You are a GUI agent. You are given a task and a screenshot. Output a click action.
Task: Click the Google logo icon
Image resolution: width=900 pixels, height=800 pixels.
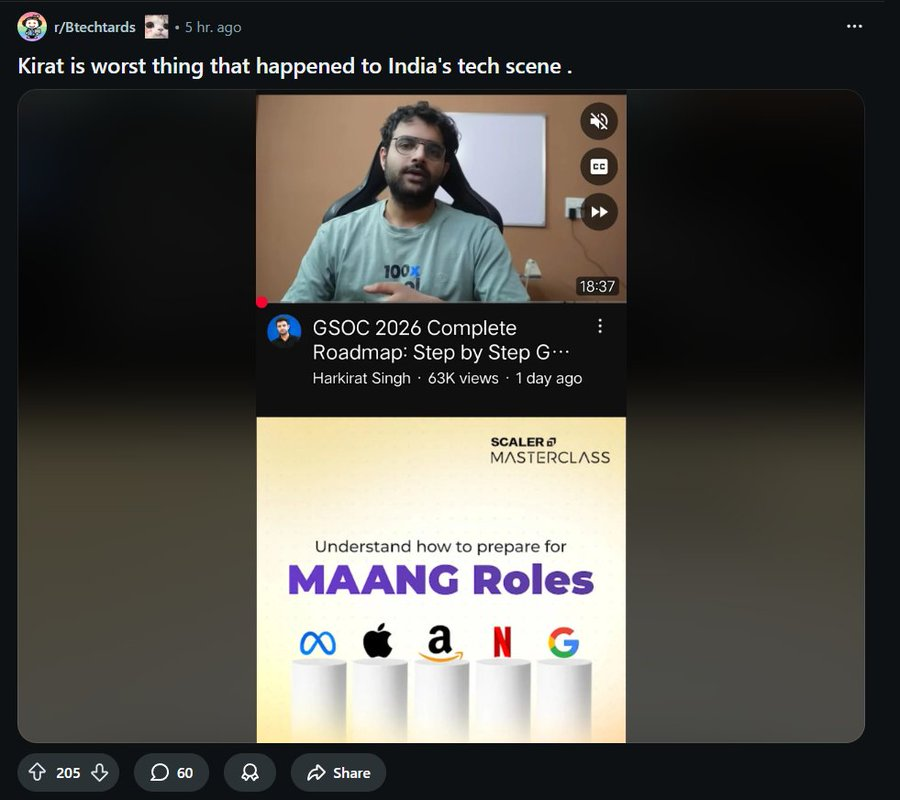[x=564, y=642]
